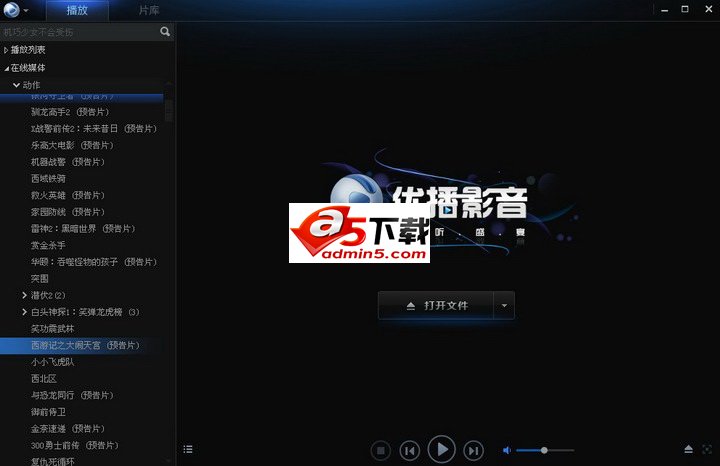
Task: Click the eject icon at bottom right
Action: click(688, 449)
